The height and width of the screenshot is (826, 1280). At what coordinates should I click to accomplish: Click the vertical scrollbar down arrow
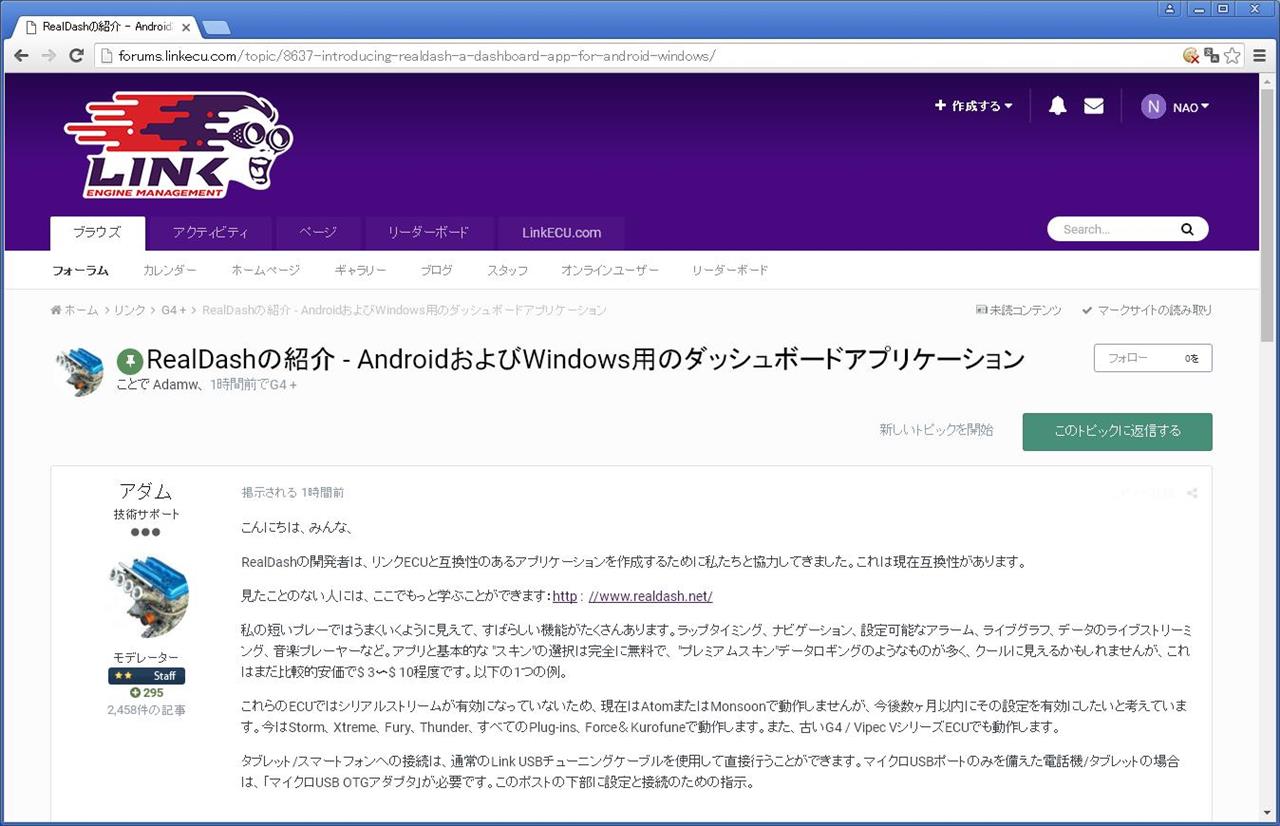tap(1267, 815)
